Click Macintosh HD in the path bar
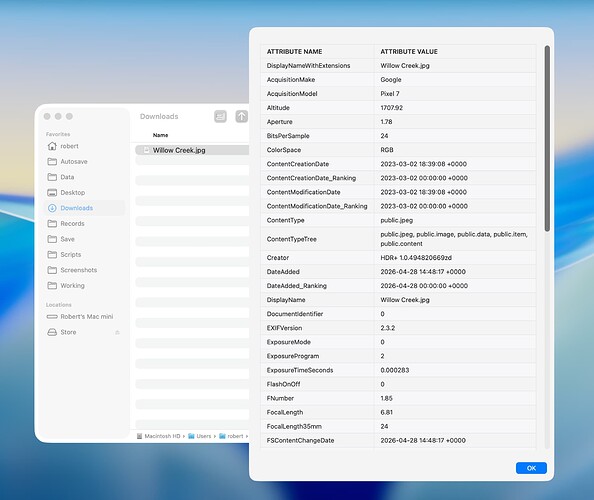 [x=162, y=436]
